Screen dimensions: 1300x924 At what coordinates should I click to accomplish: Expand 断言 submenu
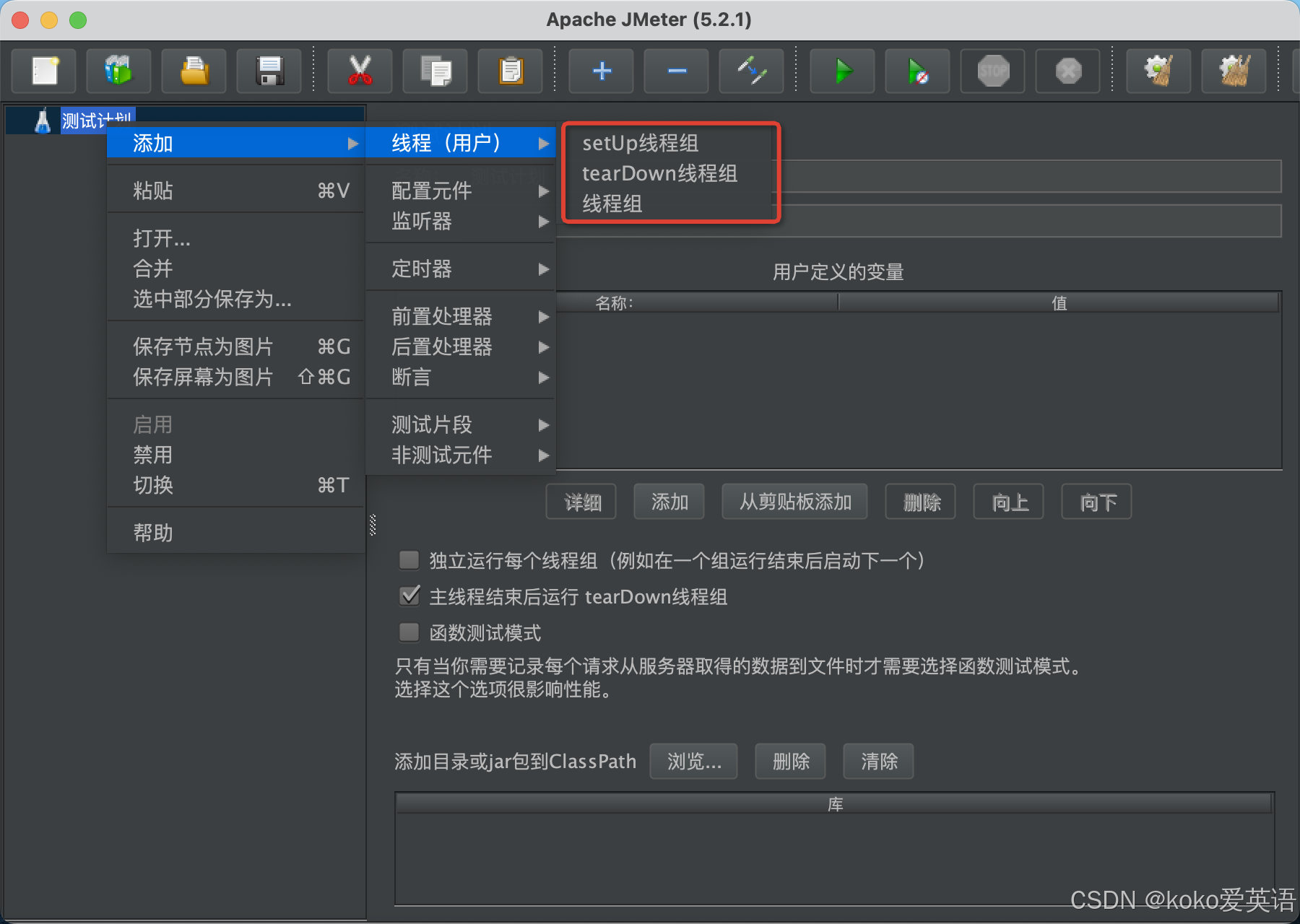pyautogui.click(x=461, y=377)
